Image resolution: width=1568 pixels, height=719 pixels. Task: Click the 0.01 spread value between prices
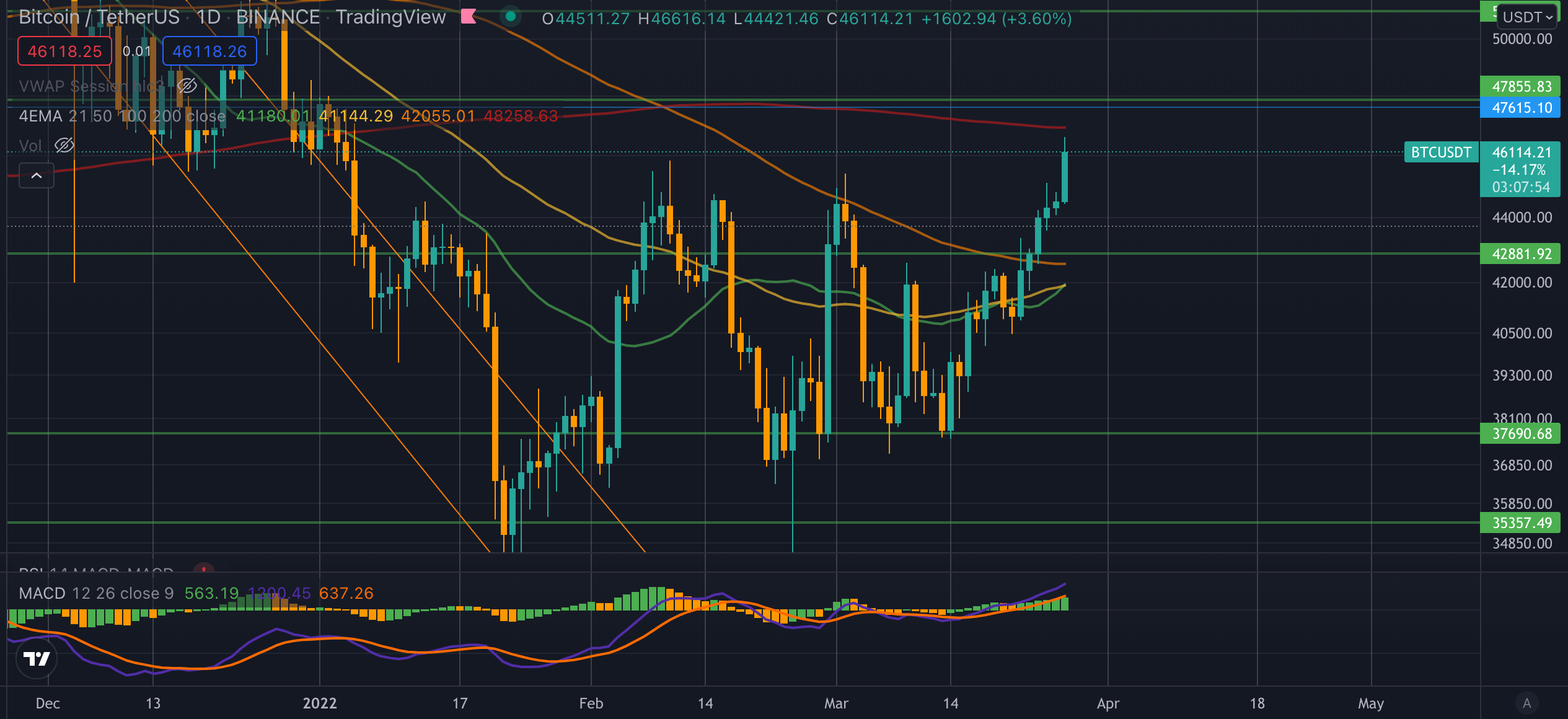coord(137,51)
